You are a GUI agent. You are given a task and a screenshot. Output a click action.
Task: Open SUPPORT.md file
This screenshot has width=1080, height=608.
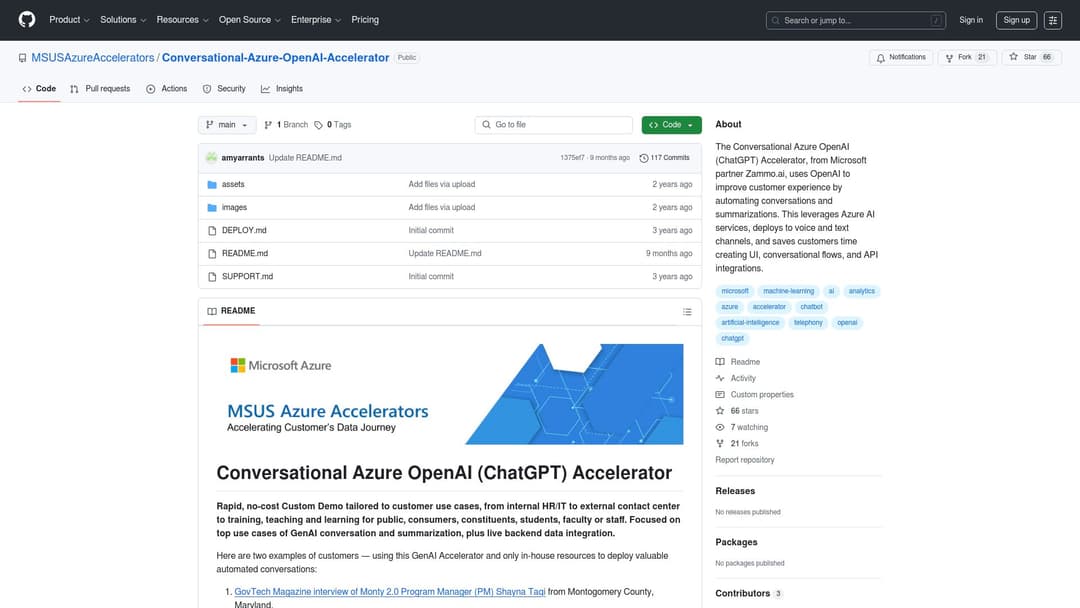click(247, 277)
